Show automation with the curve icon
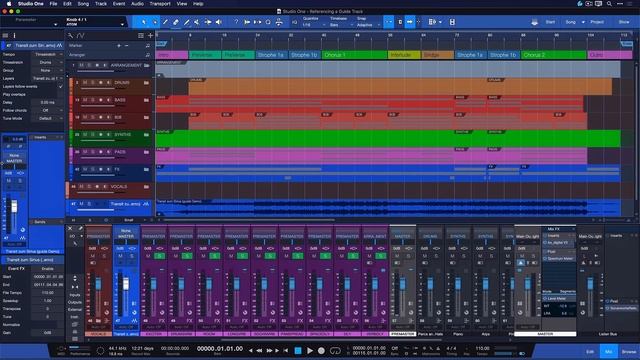Viewport: 640px width, 360px height. 80,36
